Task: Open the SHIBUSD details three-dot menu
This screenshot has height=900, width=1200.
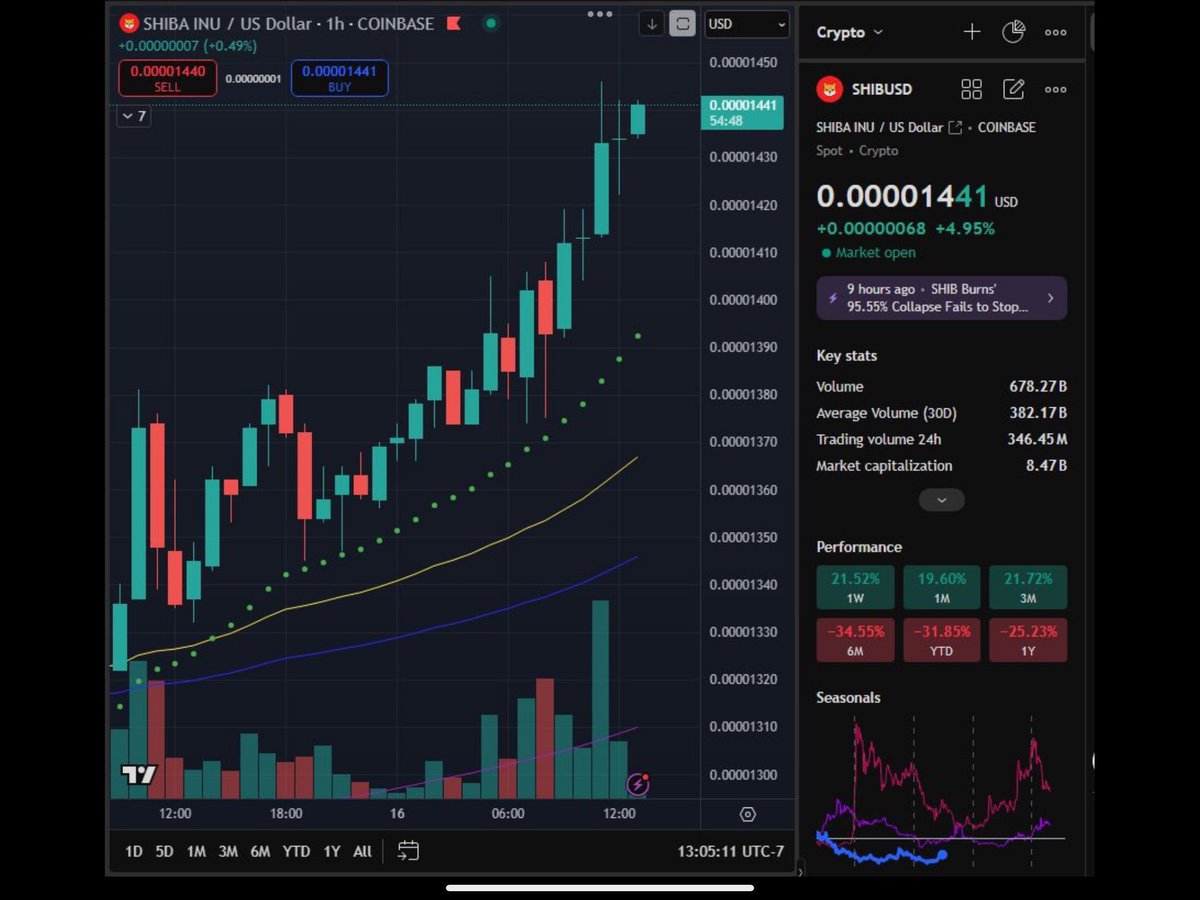Action: pyautogui.click(x=1055, y=90)
